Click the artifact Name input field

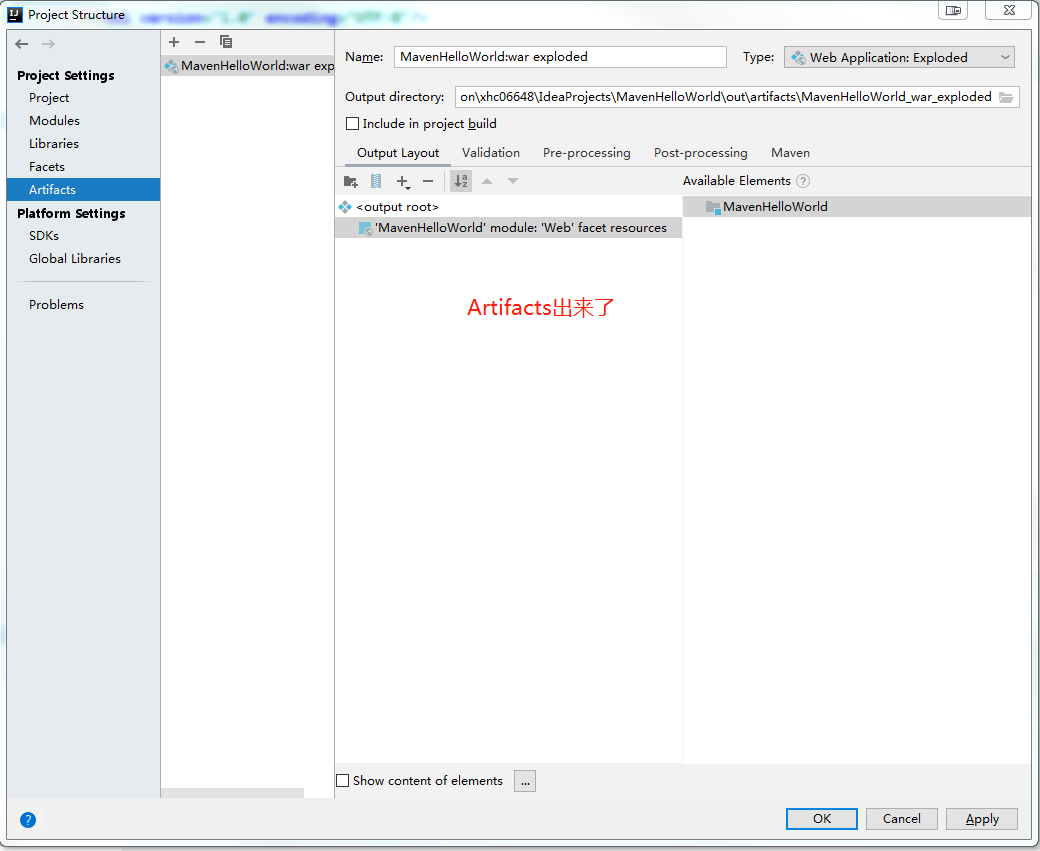point(560,57)
